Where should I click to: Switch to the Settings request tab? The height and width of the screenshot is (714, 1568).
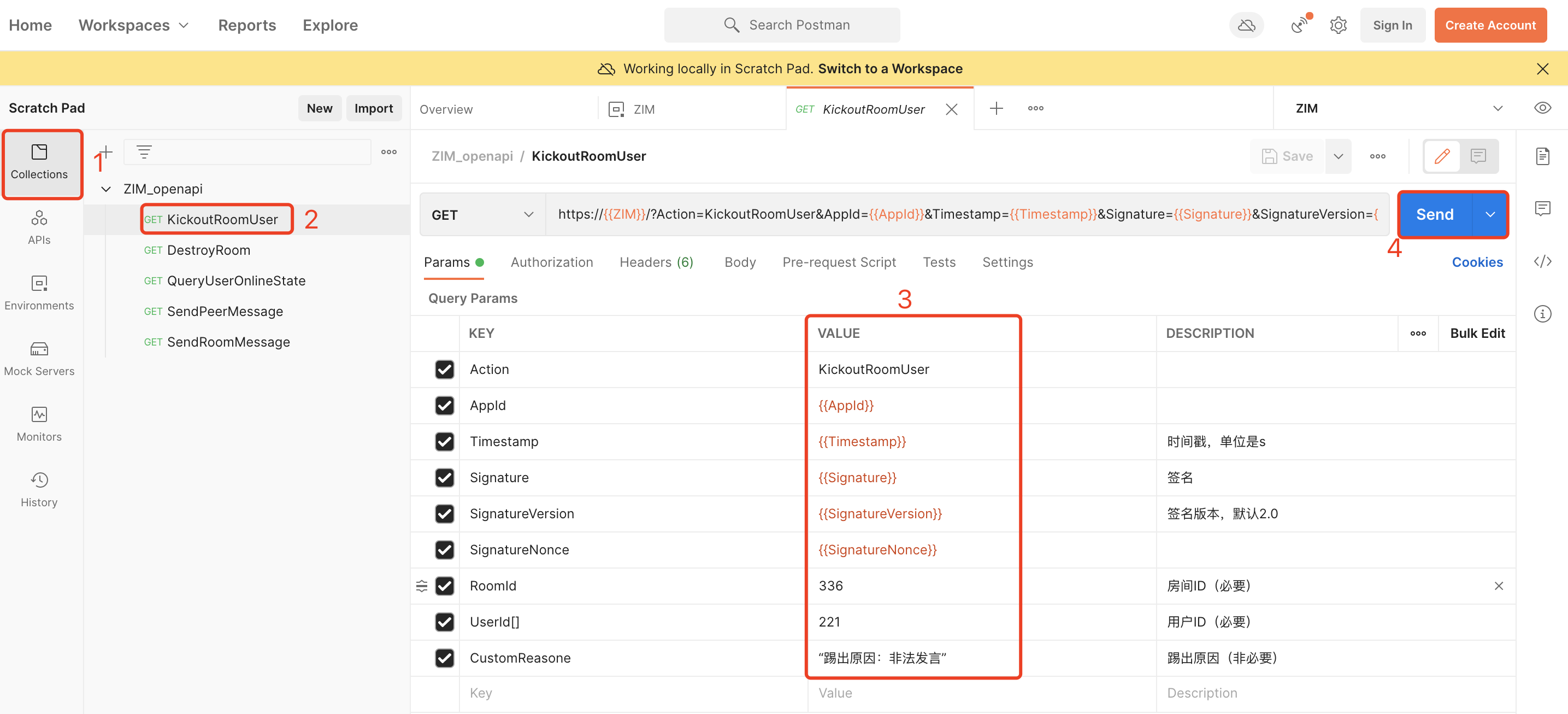[x=1007, y=262]
